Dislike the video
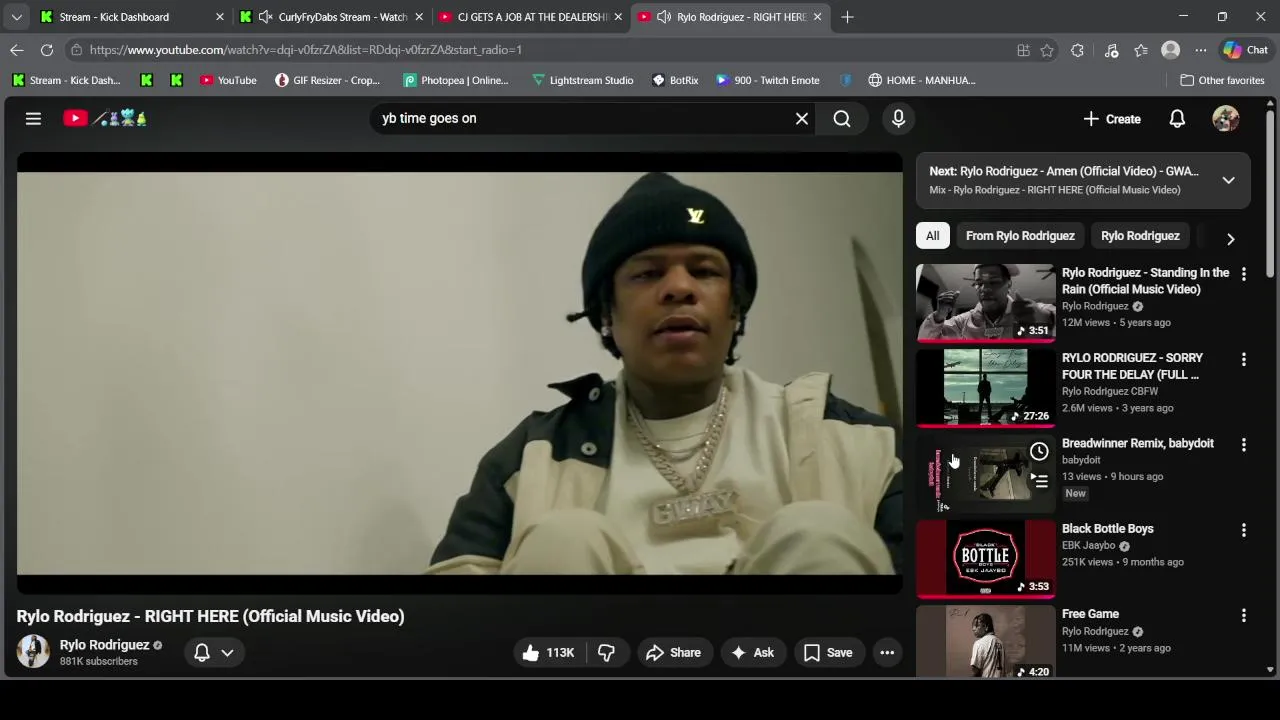Viewport: 1280px width, 720px height. [606, 652]
